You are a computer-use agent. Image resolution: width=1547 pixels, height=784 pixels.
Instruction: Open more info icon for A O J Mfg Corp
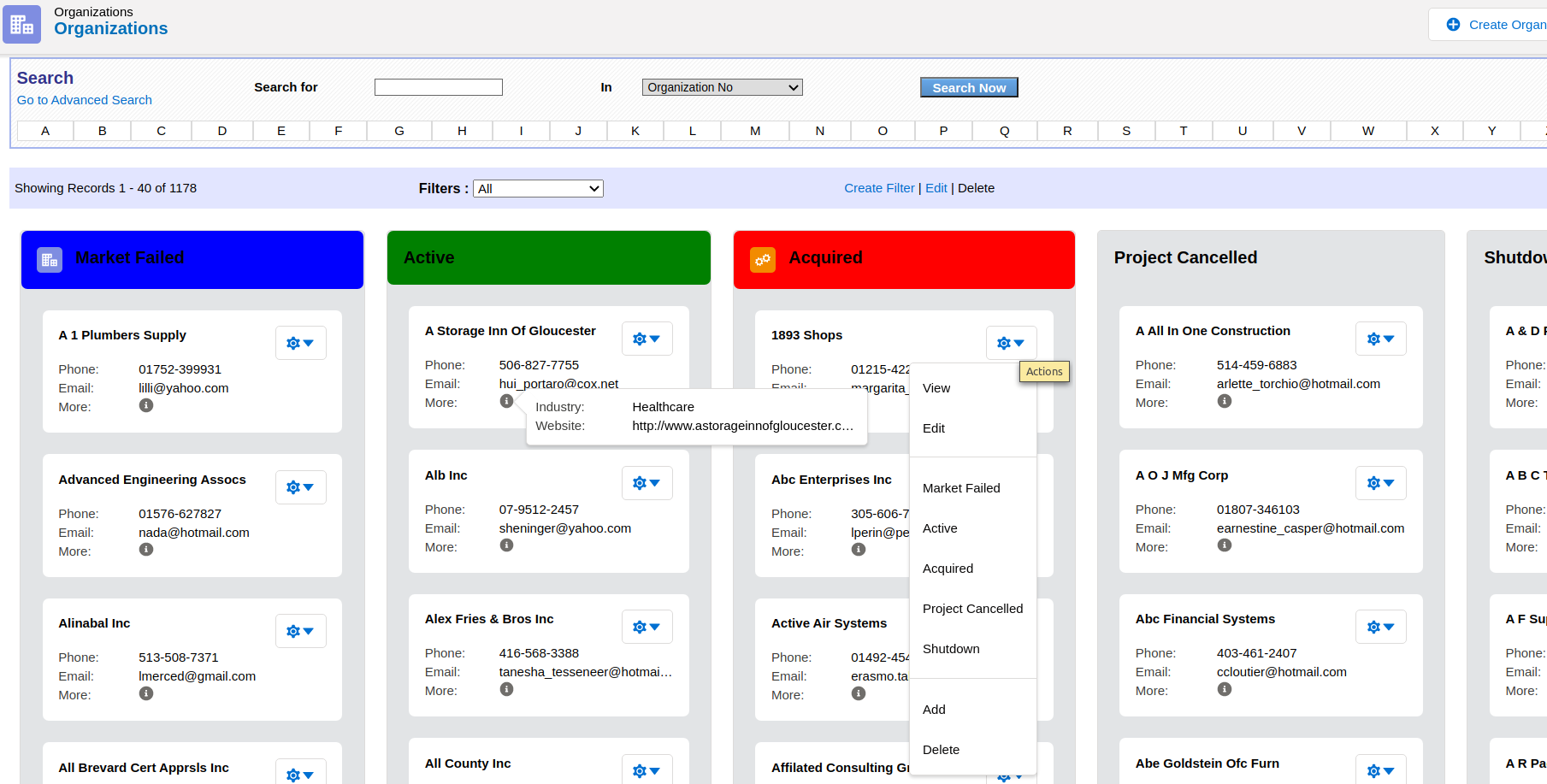1225,545
